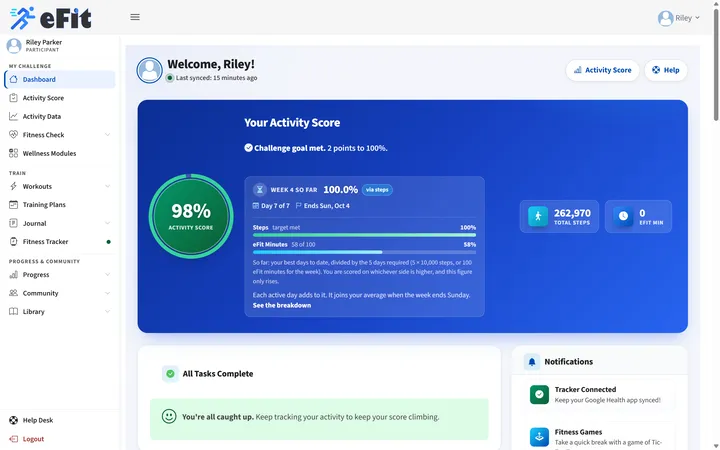Screen dimensions: 720x450
Task: Click Logout in the sidebar
Action: (60, 439)
